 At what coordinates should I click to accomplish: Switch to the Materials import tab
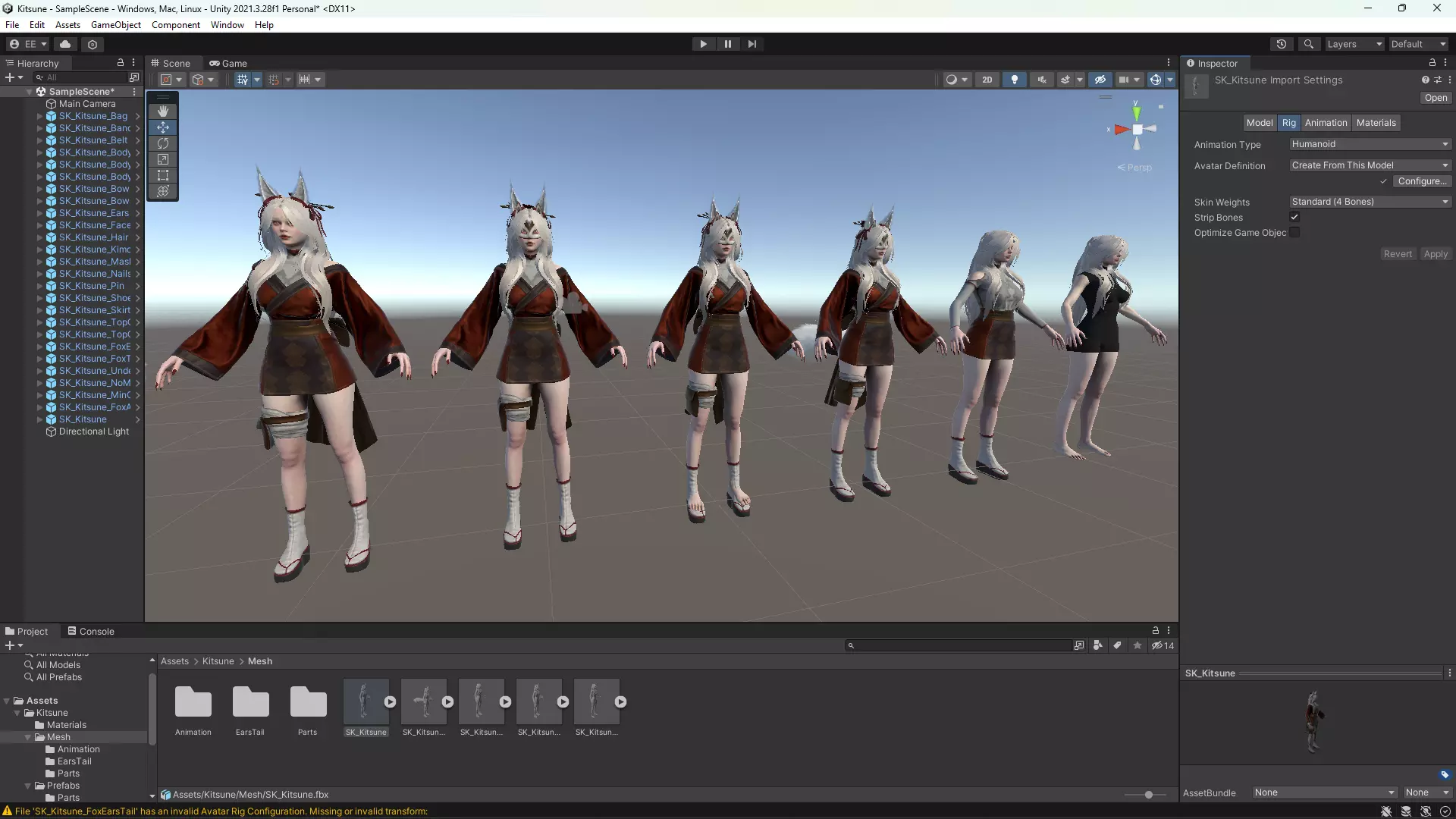(1376, 123)
